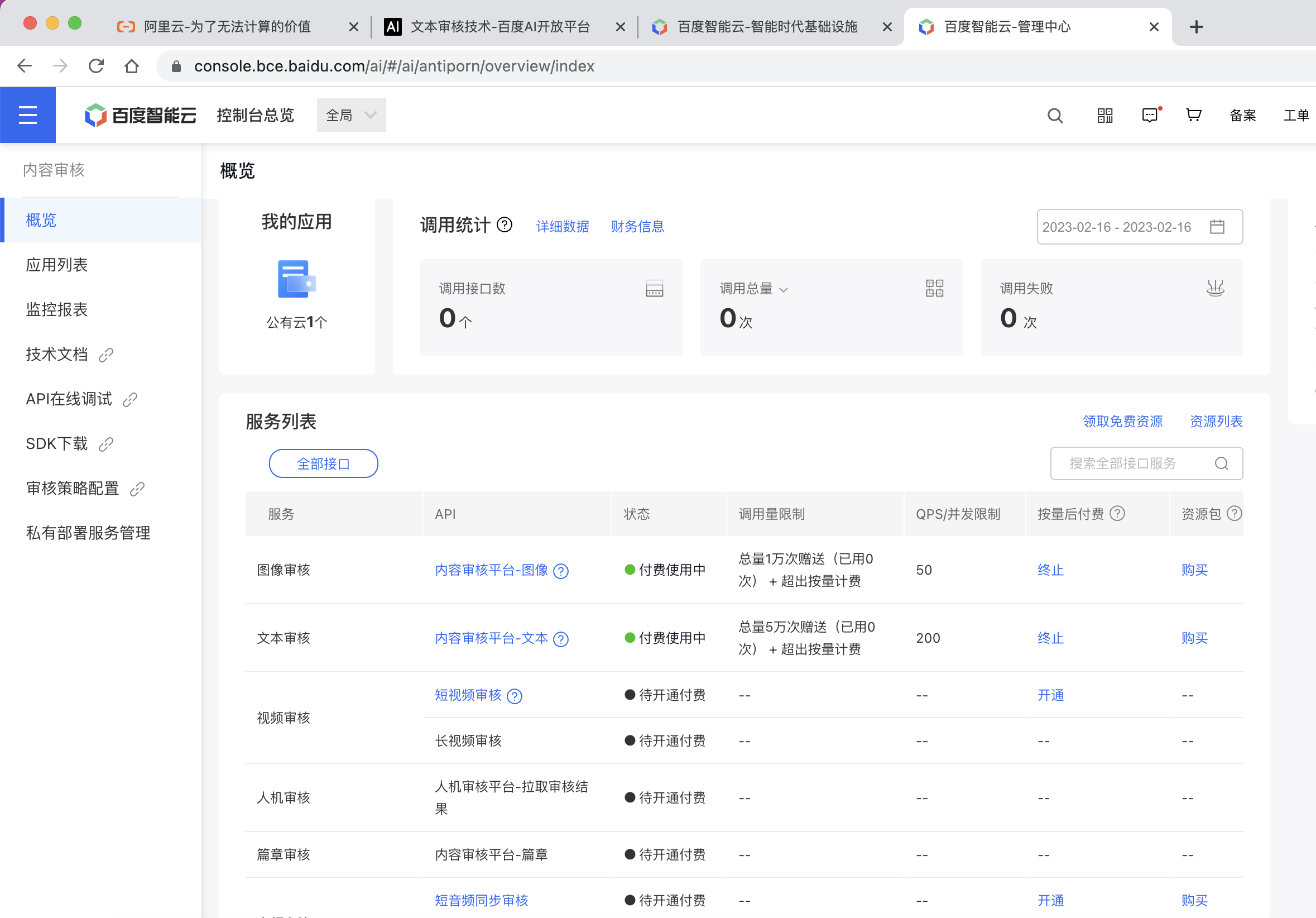Screen dimensions: 1316x918
Task: Click 开通 in the 短音频同步审核 row
Action: pyautogui.click(x=1050, y=901)
